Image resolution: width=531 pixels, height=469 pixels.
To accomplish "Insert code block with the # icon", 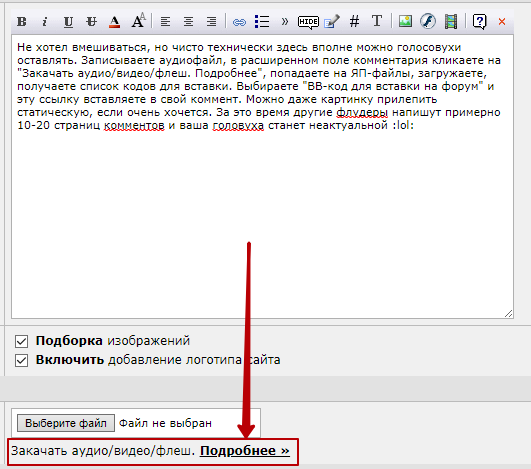I will tap(354, 22).
